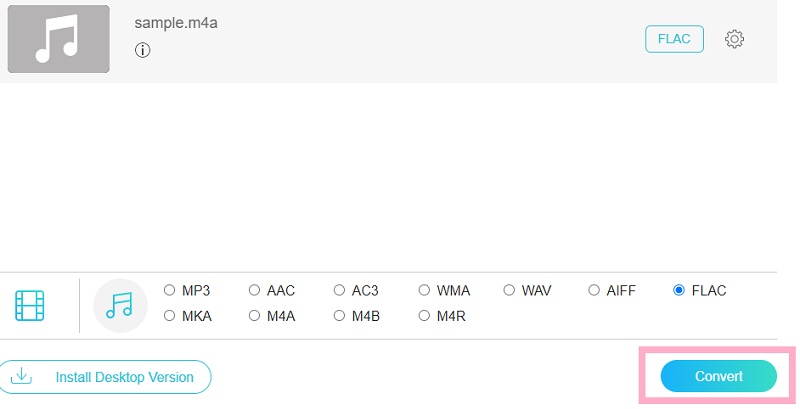This screenshot has height=409, width=800.
Task: Select M4R ringtone format
Action: pos(424,316)
